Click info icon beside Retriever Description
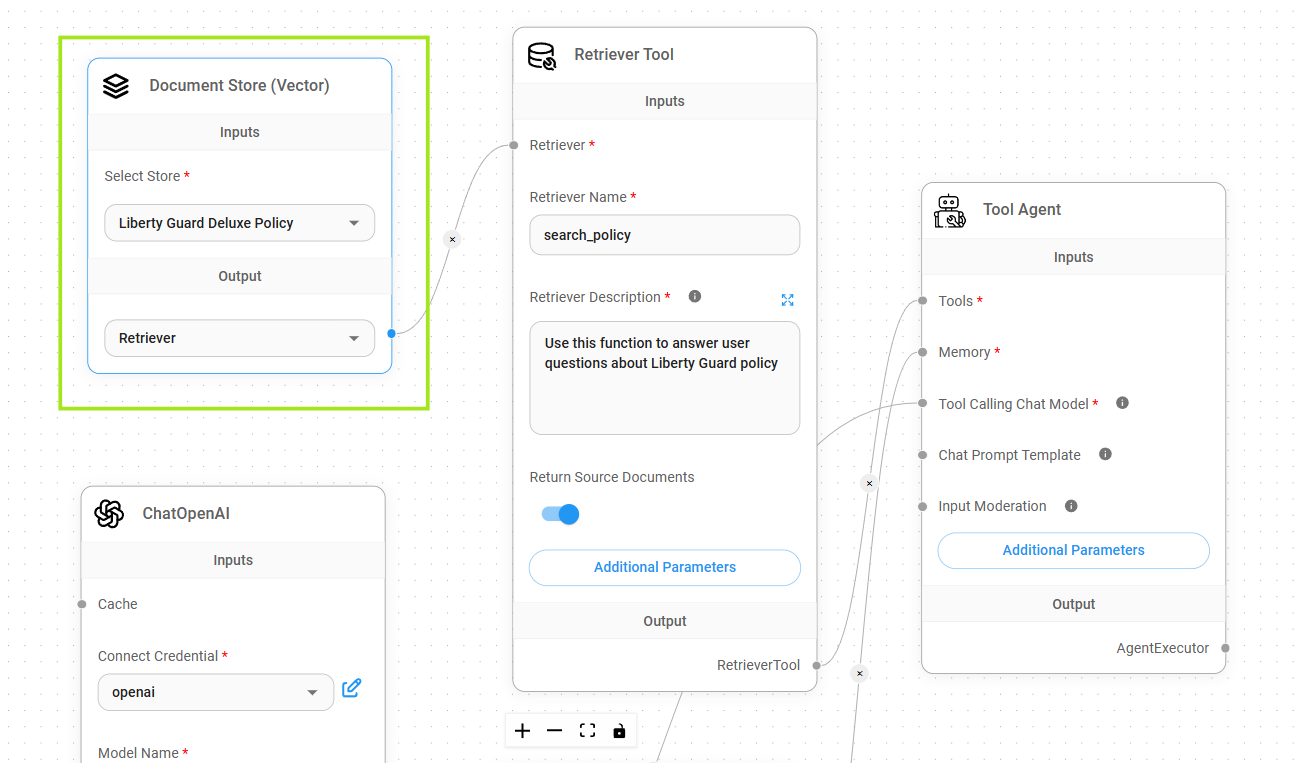The width and height of the screenshot is (1297, 763). [x=695, y=297]
